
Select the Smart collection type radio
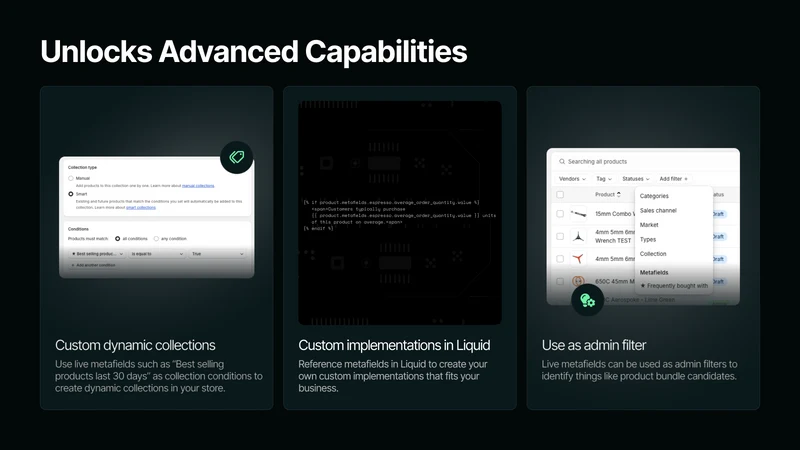coord(71,194)
